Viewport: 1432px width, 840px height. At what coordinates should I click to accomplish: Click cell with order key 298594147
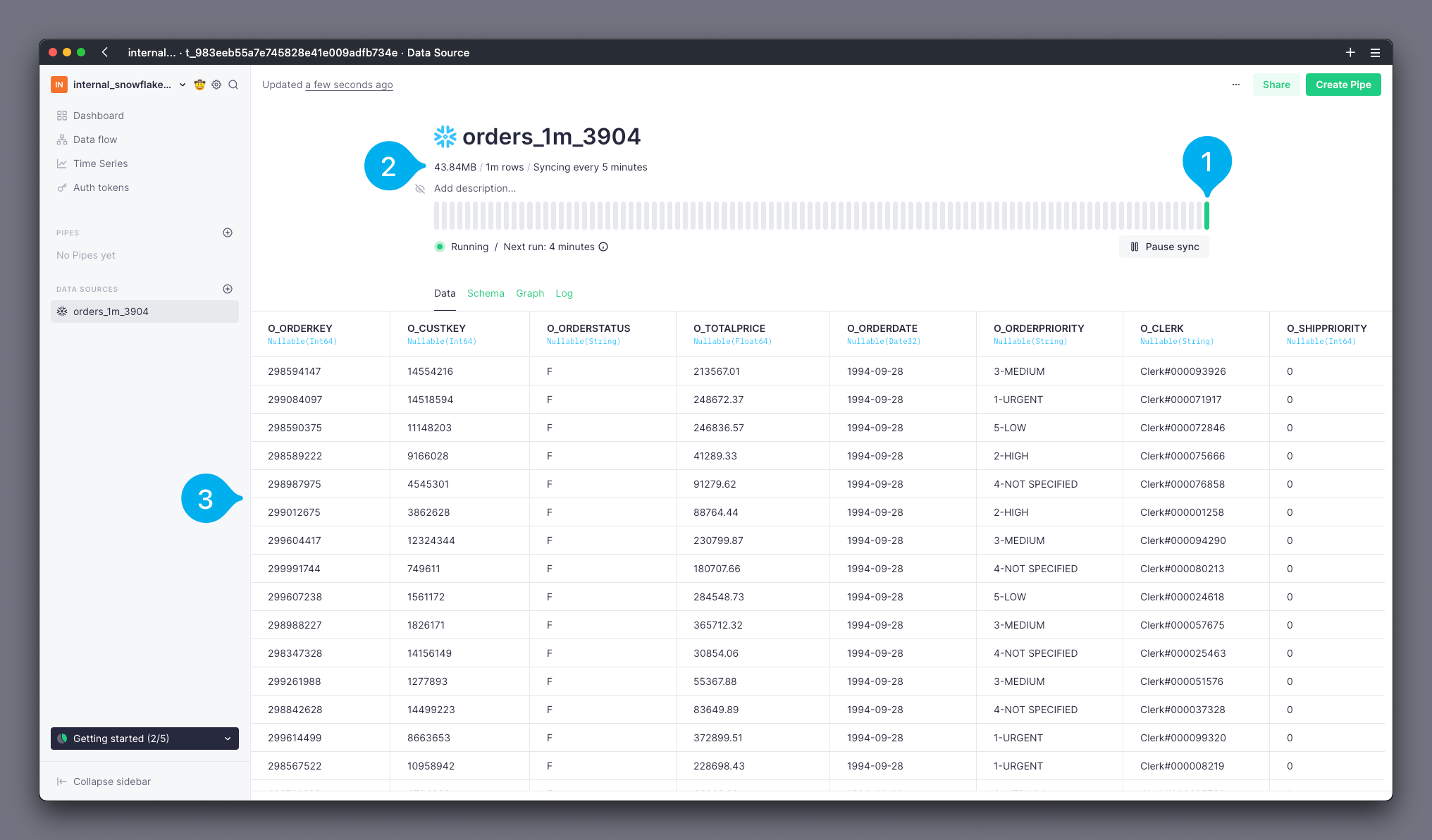pyautogui.click(x=320, y=371)
